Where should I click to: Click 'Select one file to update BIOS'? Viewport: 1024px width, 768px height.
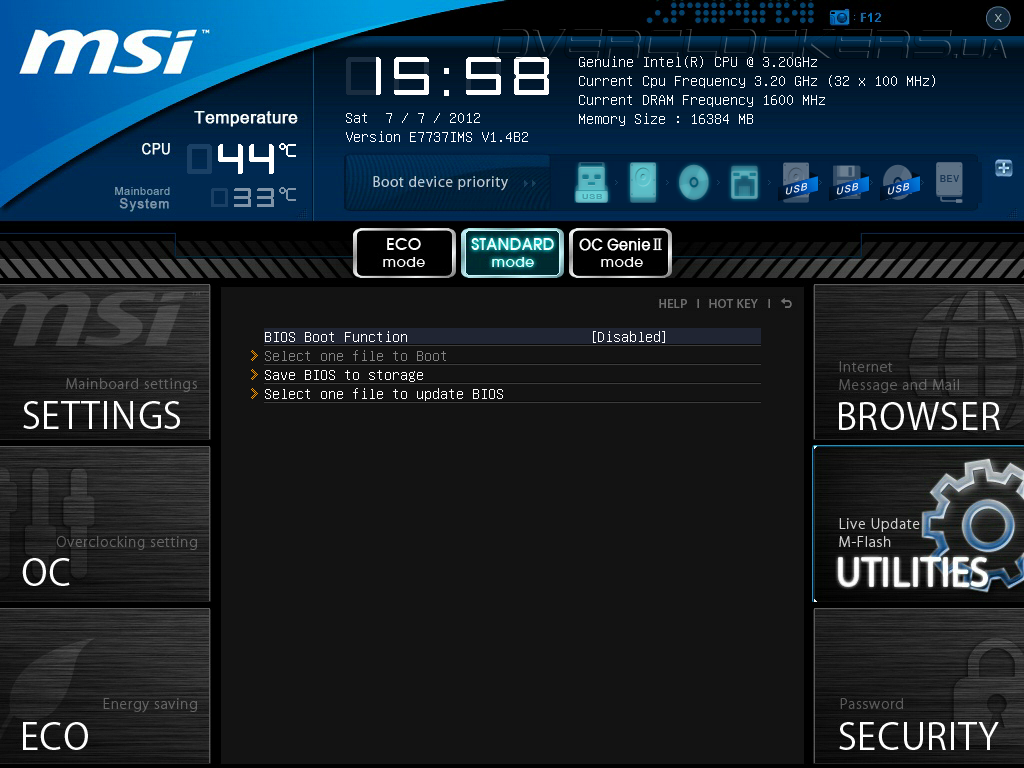click(x=384, y=394)
